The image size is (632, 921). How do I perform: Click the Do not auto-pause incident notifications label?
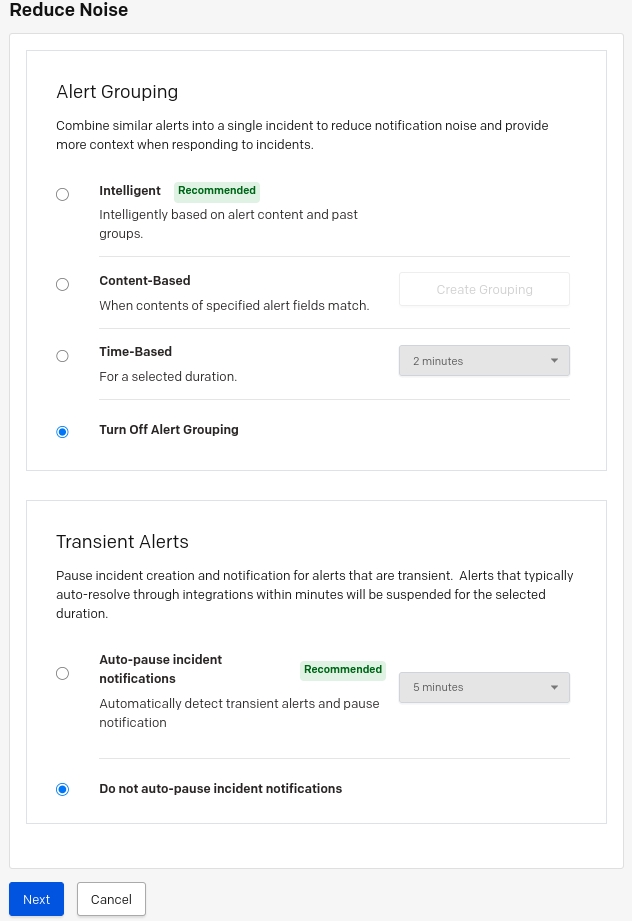pyautogui.click(x=220, y=789)
